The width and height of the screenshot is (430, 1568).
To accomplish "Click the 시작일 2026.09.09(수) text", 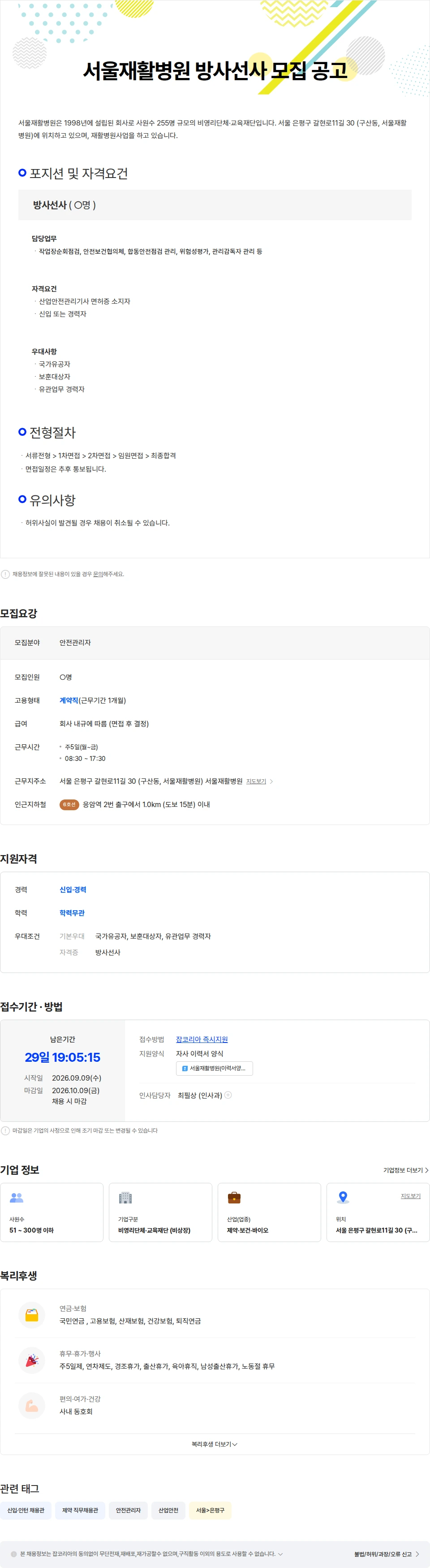I will pyautogui.click(x=63, y=1077).
